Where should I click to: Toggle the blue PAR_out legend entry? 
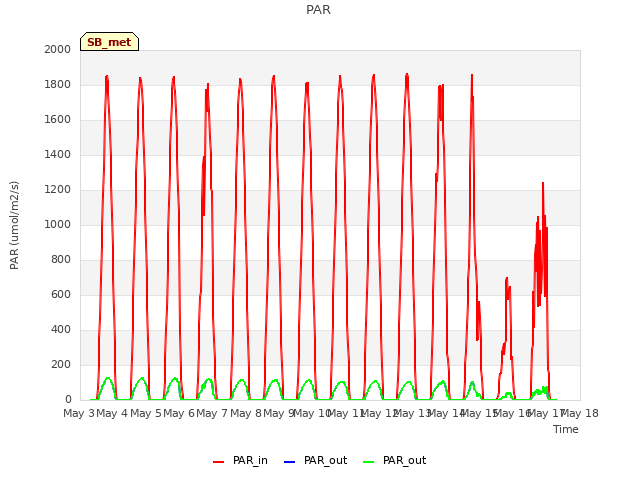tap(315, 460)
